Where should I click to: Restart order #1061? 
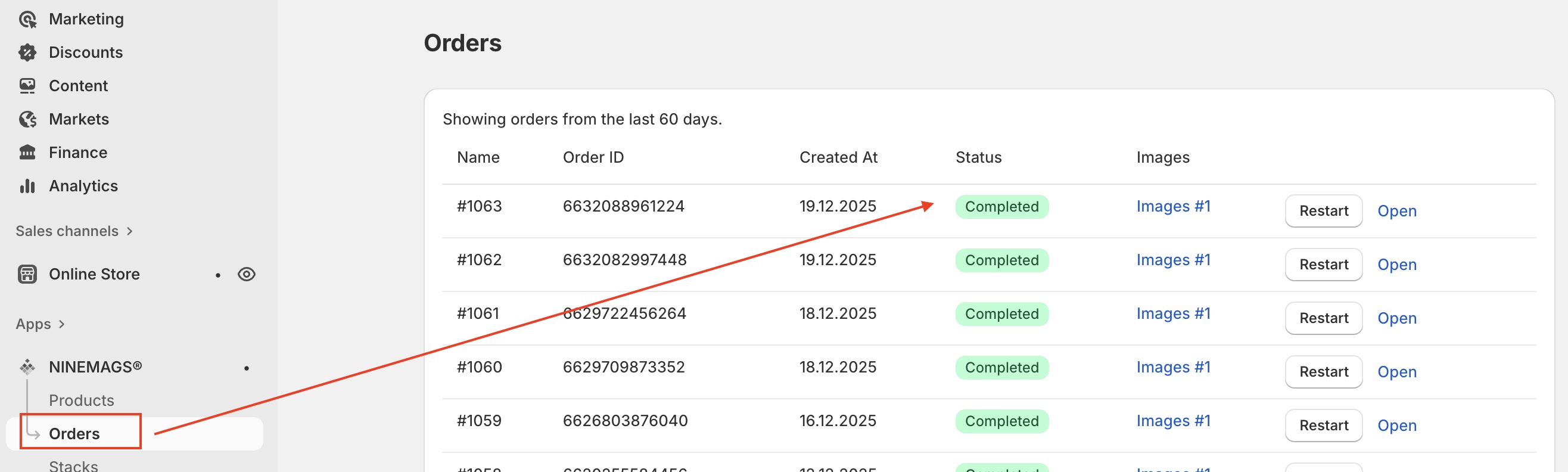tap(1323, 318)
